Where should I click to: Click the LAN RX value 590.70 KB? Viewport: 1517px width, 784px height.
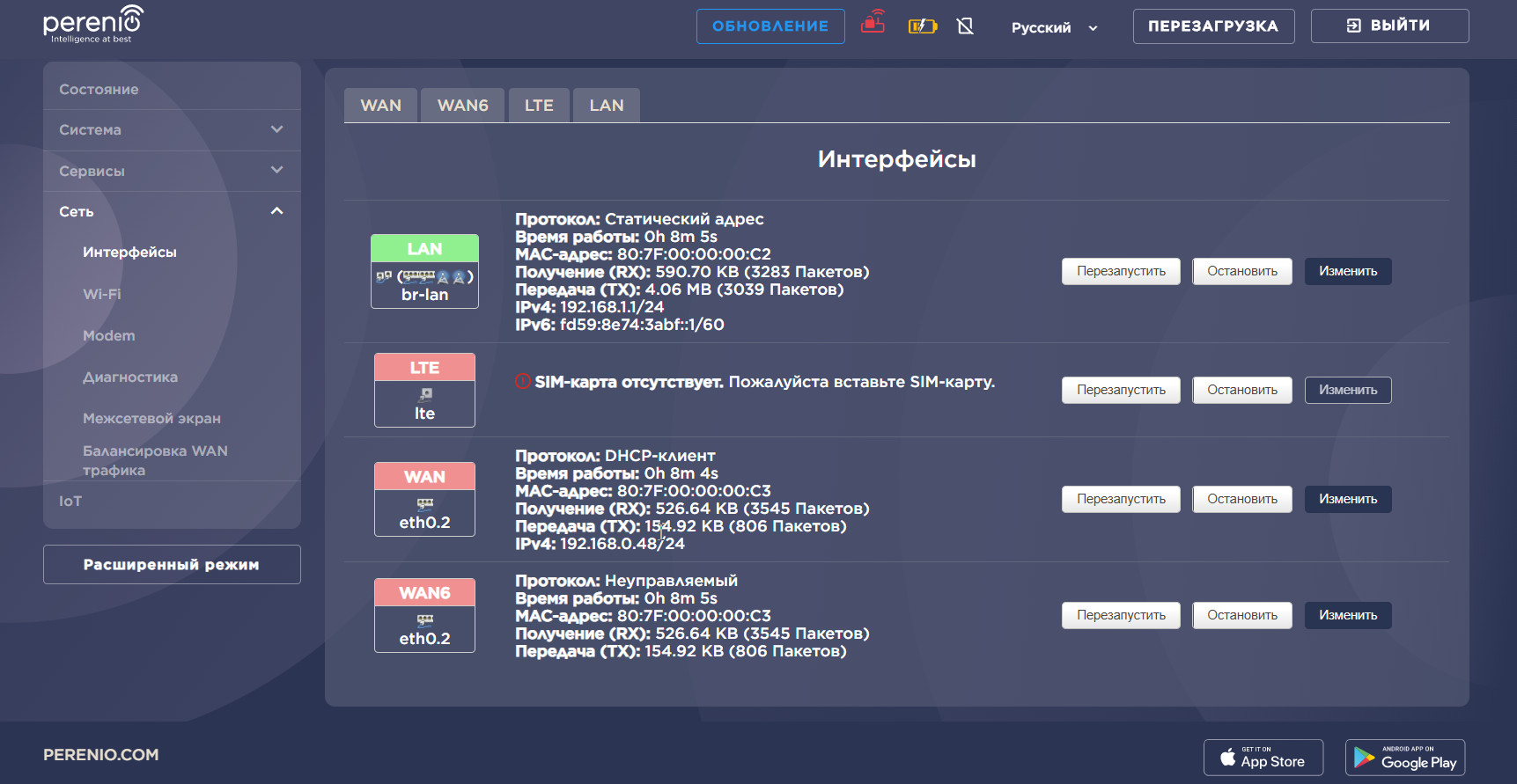pyautogui.click(x=683, y=272)
